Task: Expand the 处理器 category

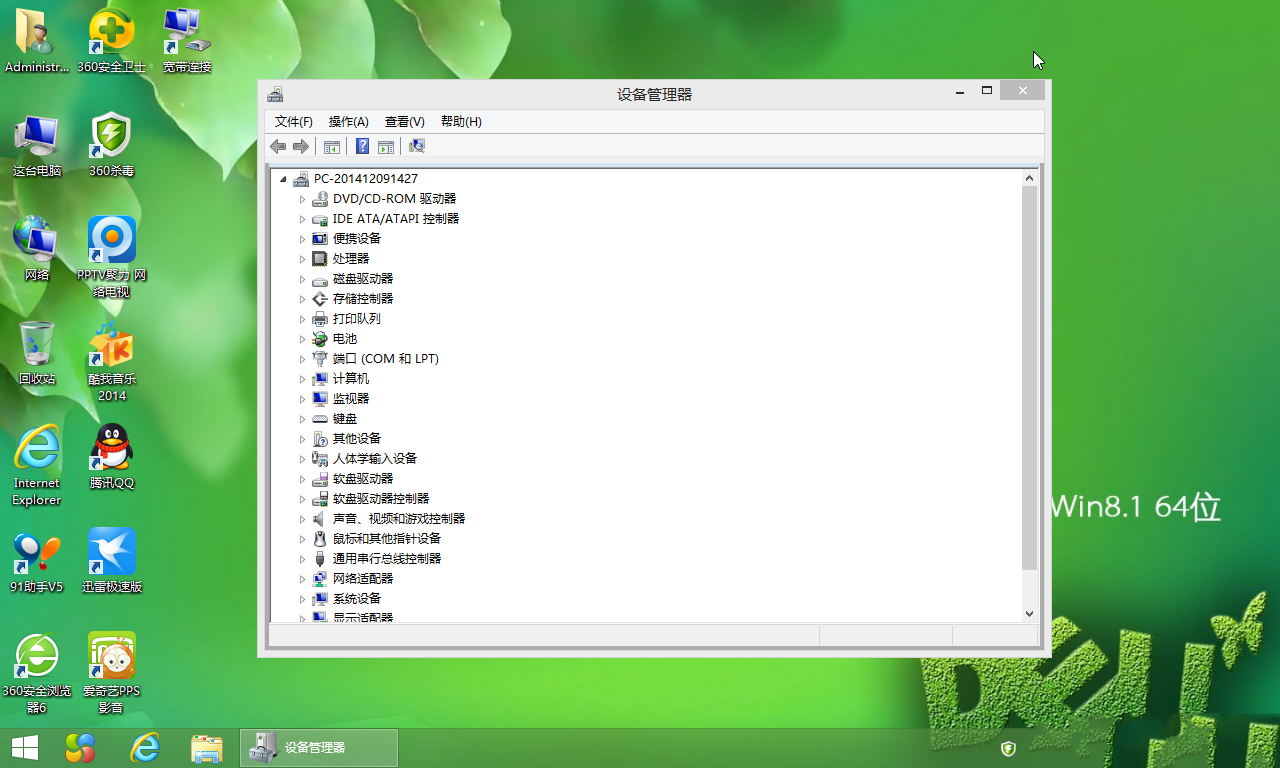Action: pos(303,258)
